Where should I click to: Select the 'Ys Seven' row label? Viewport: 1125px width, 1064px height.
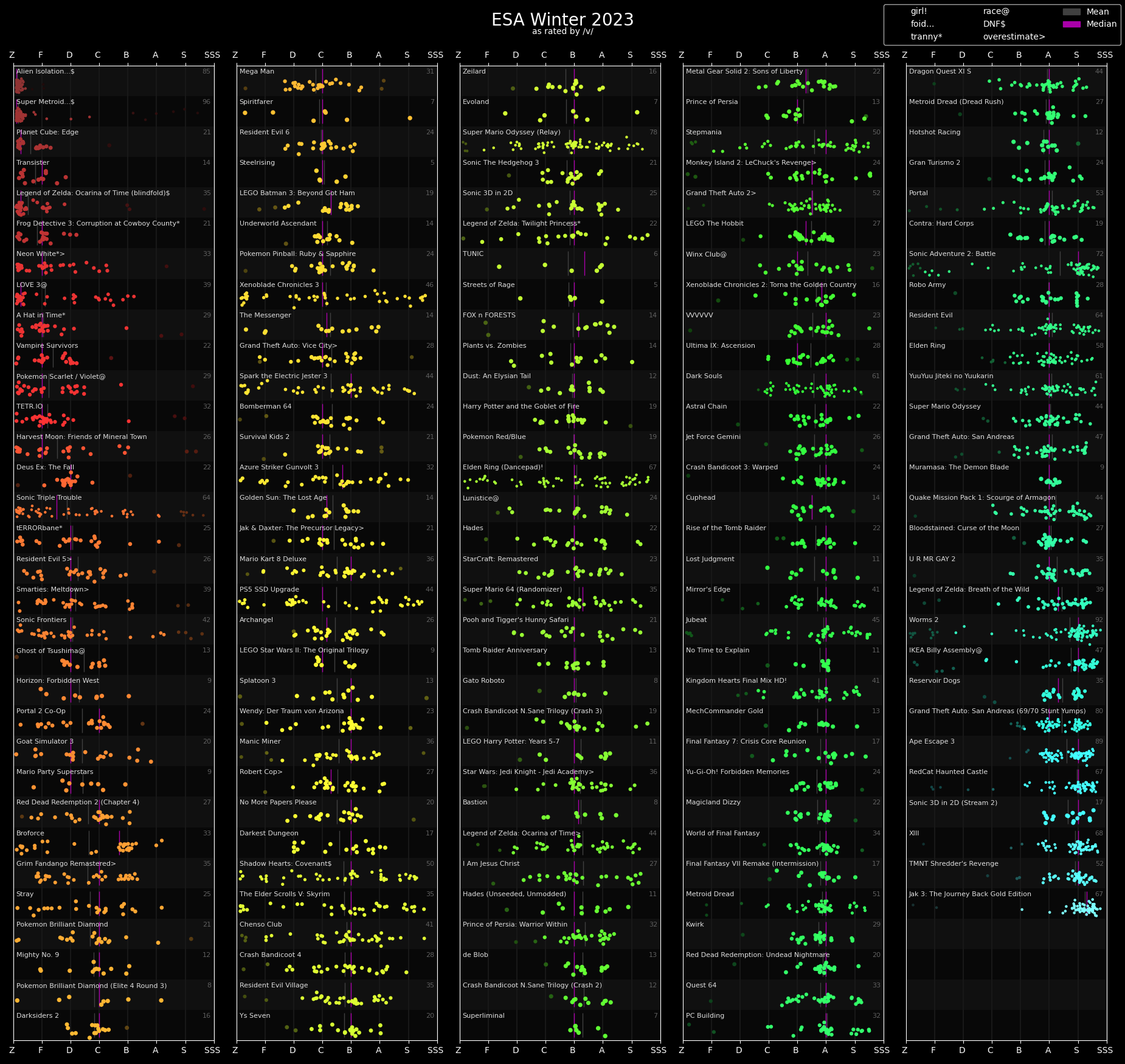click(x=255, y=1016)
